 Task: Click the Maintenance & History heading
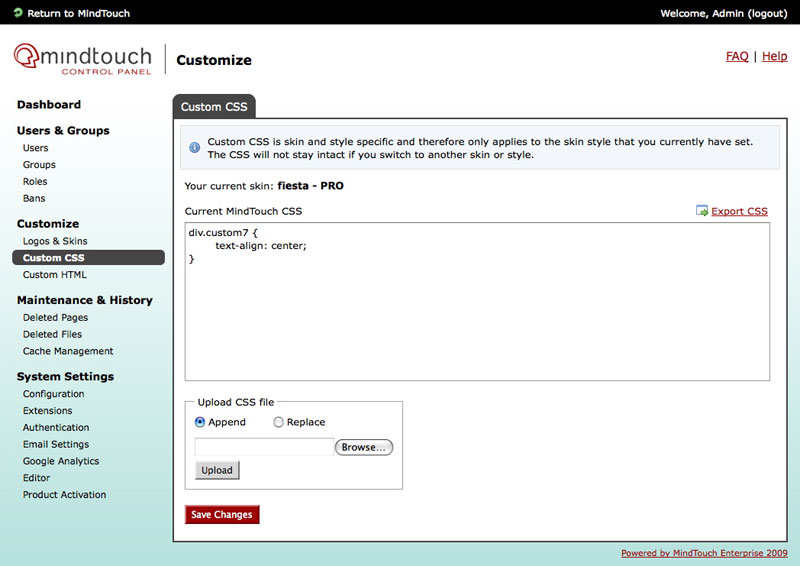point(84,300)
